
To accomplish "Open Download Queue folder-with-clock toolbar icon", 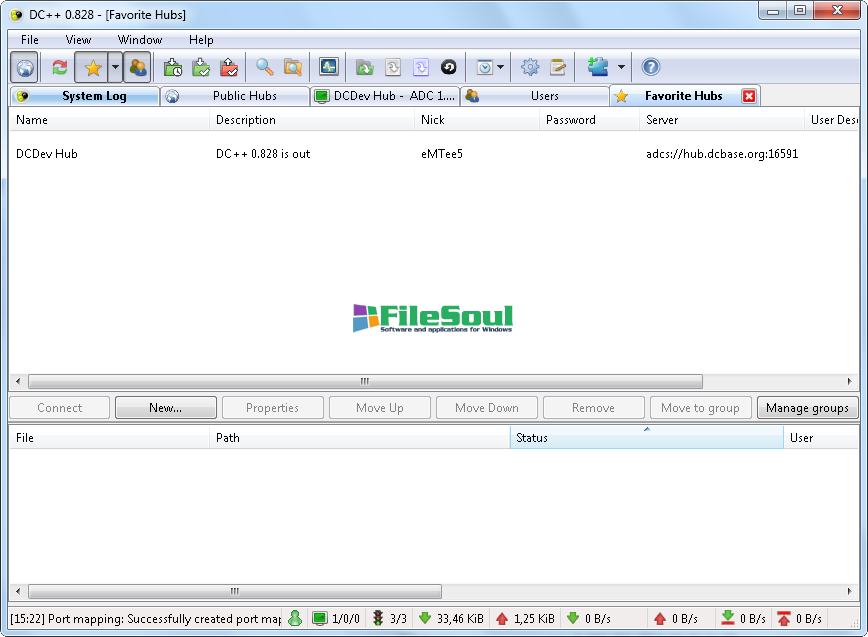I will [173, 68].
